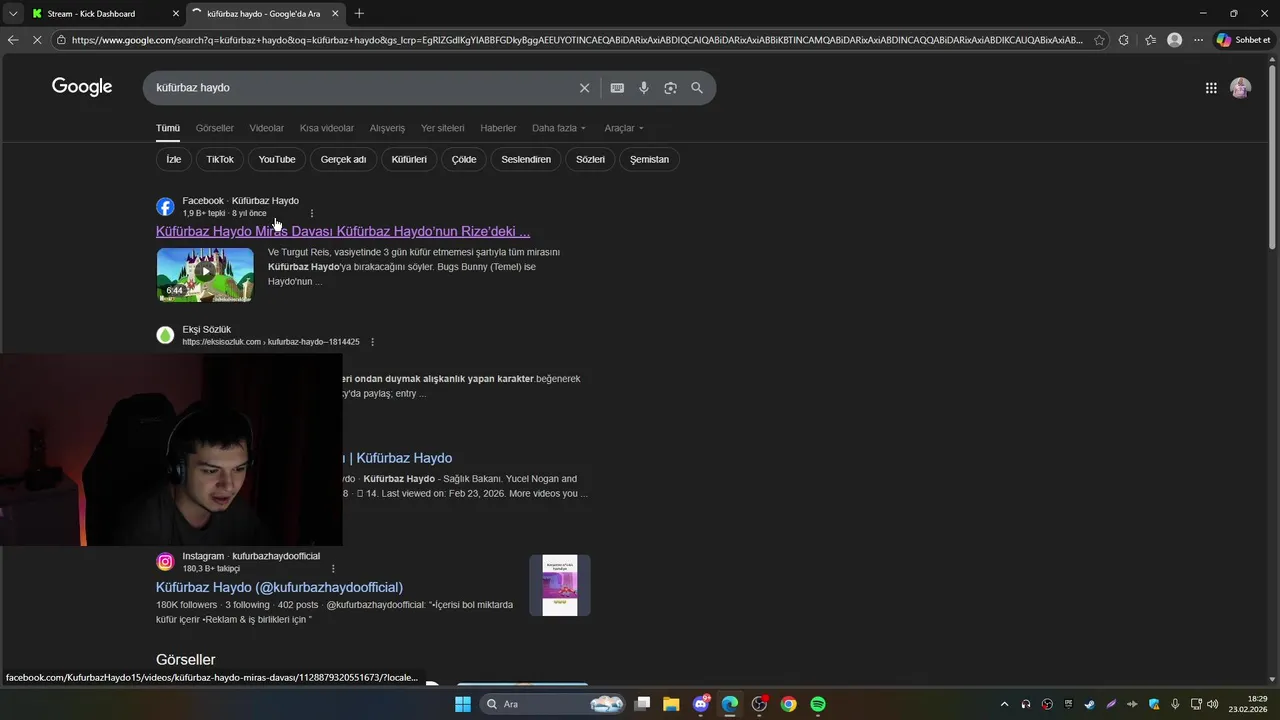Open File Explorer from taskbar
The width and height of the screenshot is (1280, 720).
671,704
